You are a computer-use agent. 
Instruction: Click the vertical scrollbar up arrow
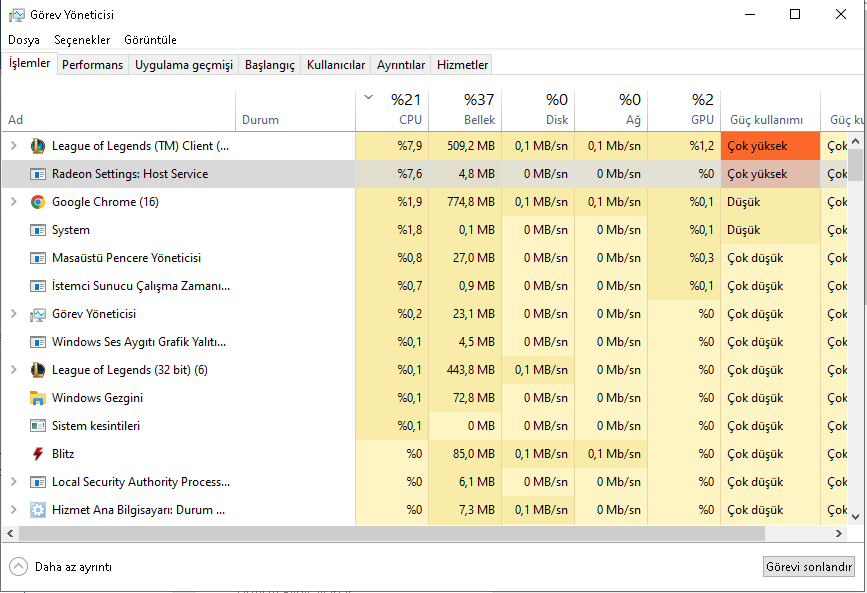855,142
